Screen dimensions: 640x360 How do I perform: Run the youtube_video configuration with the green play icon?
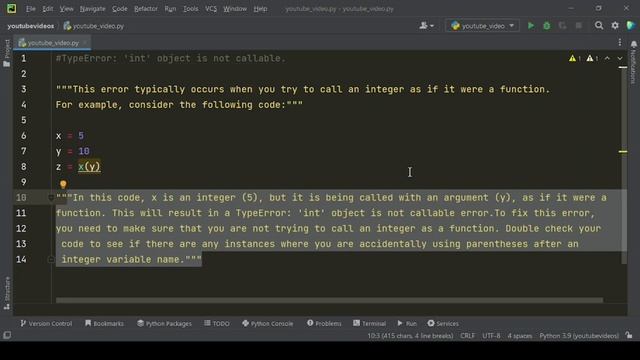click(x=531, y=26)
